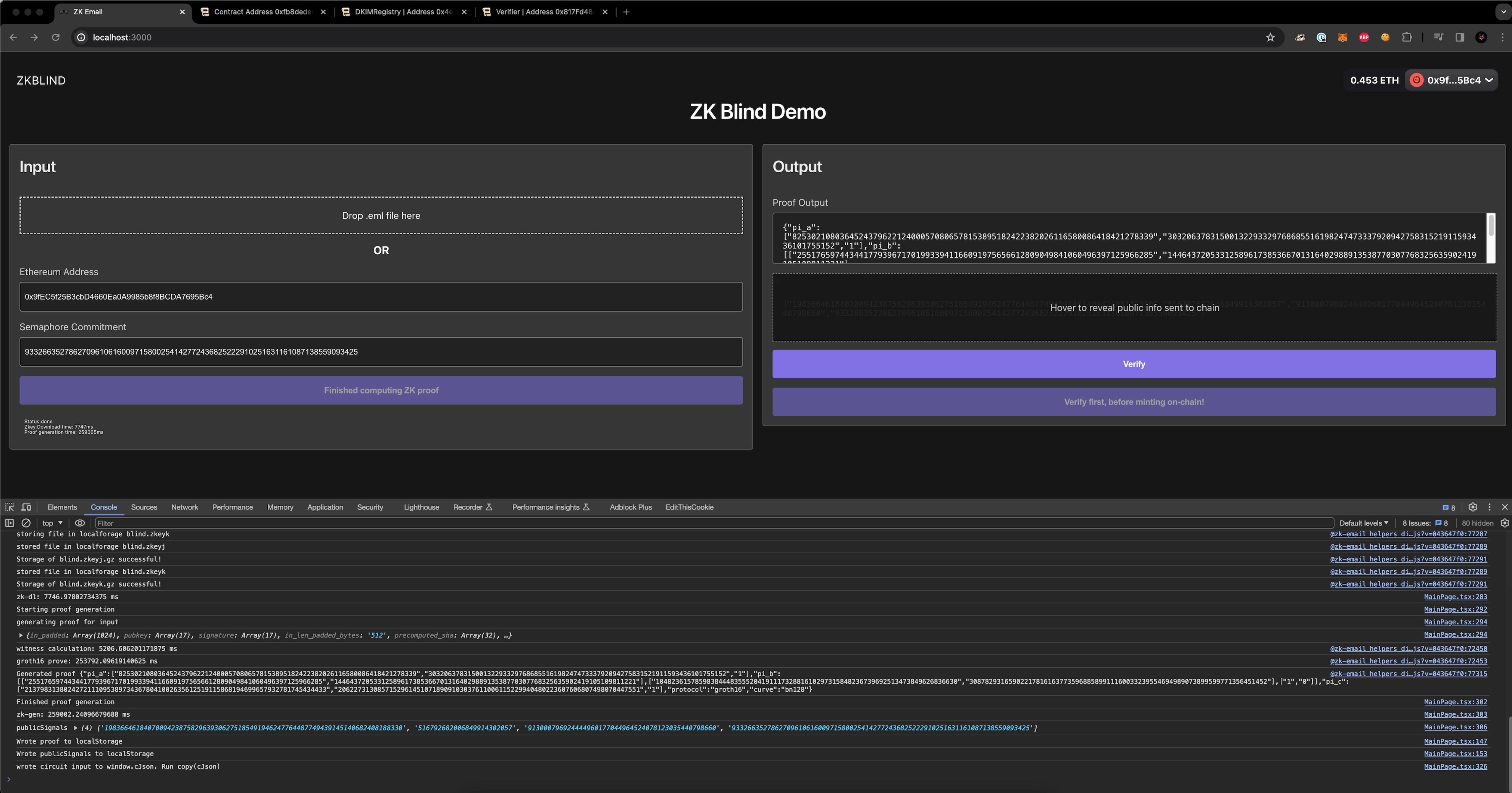The height and width of the screenshot is (793, 1512).
Task: Go forward with the browser arrow
Action: 34,37
